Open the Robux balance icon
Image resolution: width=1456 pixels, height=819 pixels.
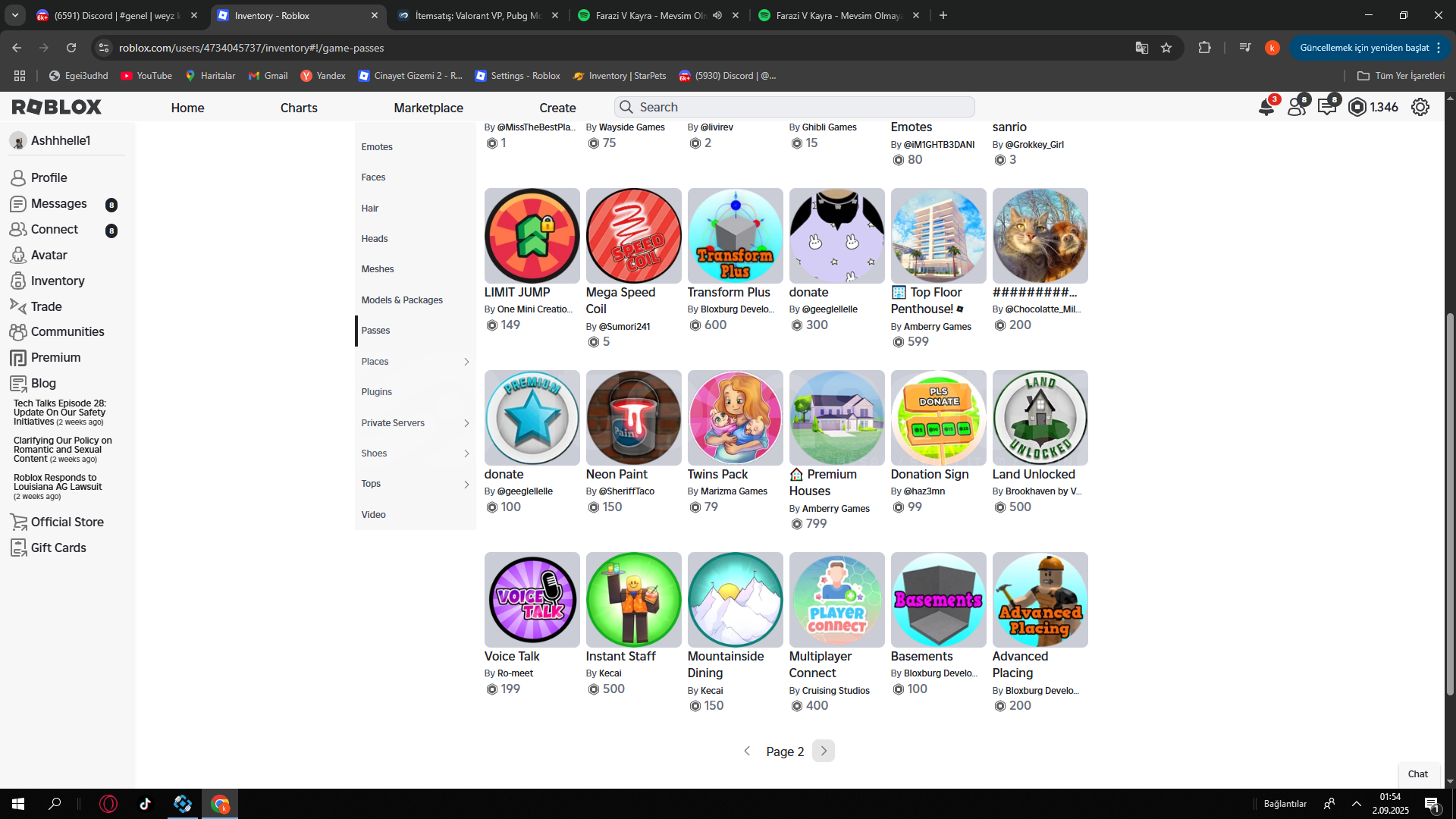coord(1357,107)
